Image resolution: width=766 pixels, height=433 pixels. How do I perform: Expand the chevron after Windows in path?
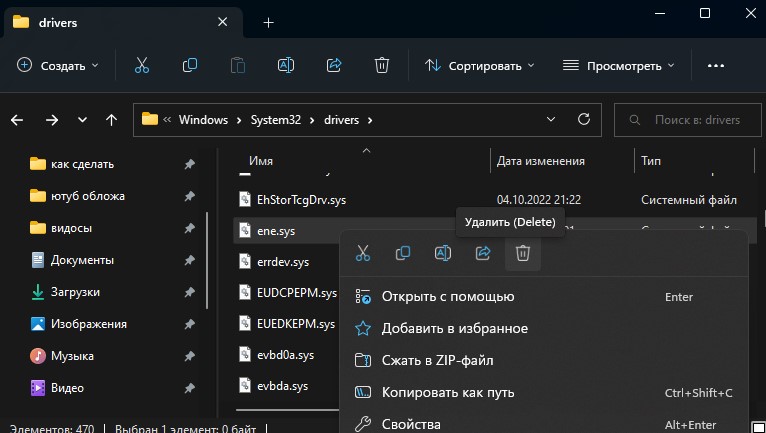(x=239, y=120)
